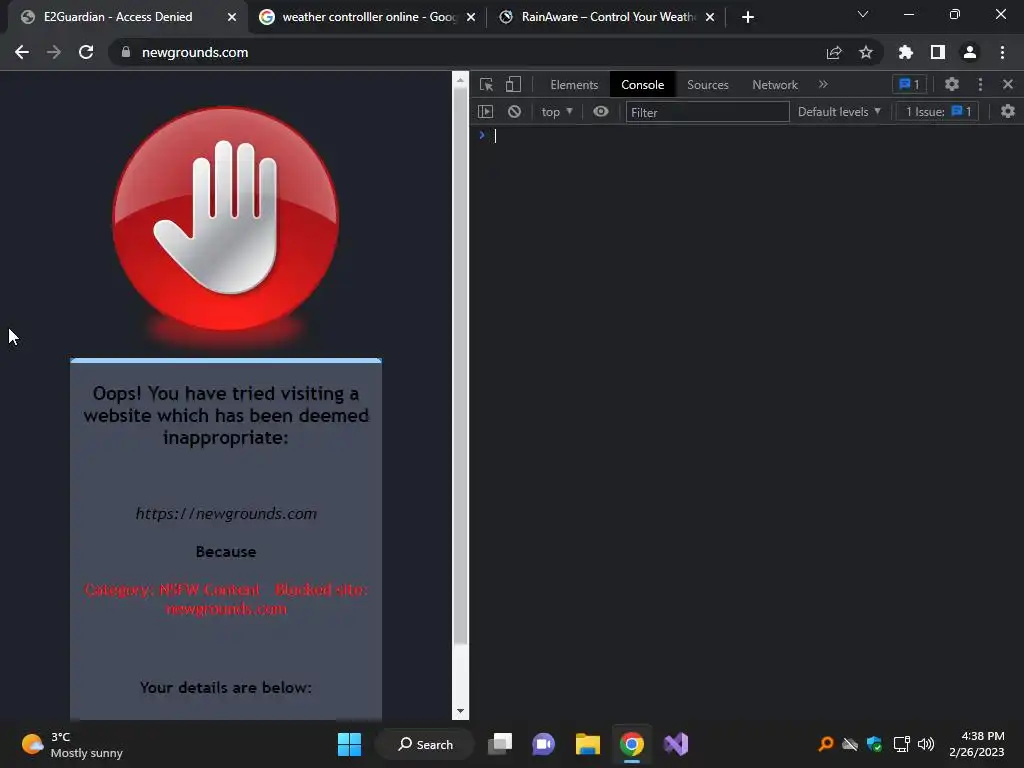Open the Elements panel
Image resolution: width=1024 pixels, height=768 pixels.
click(574, 85)
